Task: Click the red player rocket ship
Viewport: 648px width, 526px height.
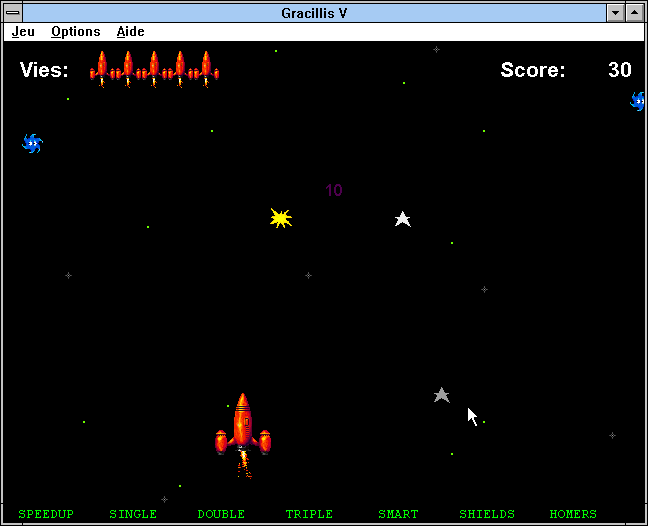Action: (x=242, y=430)
